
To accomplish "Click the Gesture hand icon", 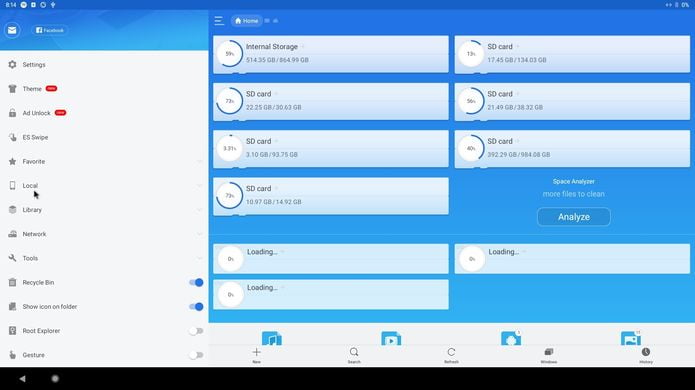I will pos(12,355).
